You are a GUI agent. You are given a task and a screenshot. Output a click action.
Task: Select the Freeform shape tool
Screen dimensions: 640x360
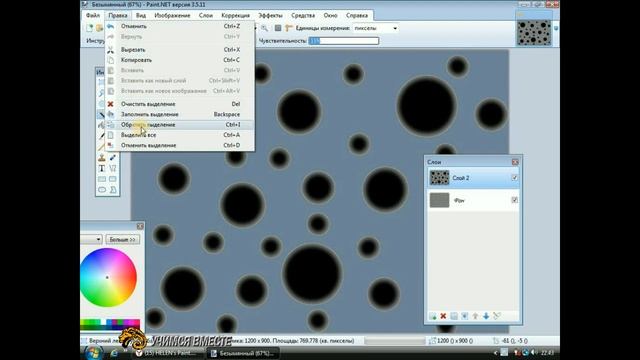(x=113, y=190)
